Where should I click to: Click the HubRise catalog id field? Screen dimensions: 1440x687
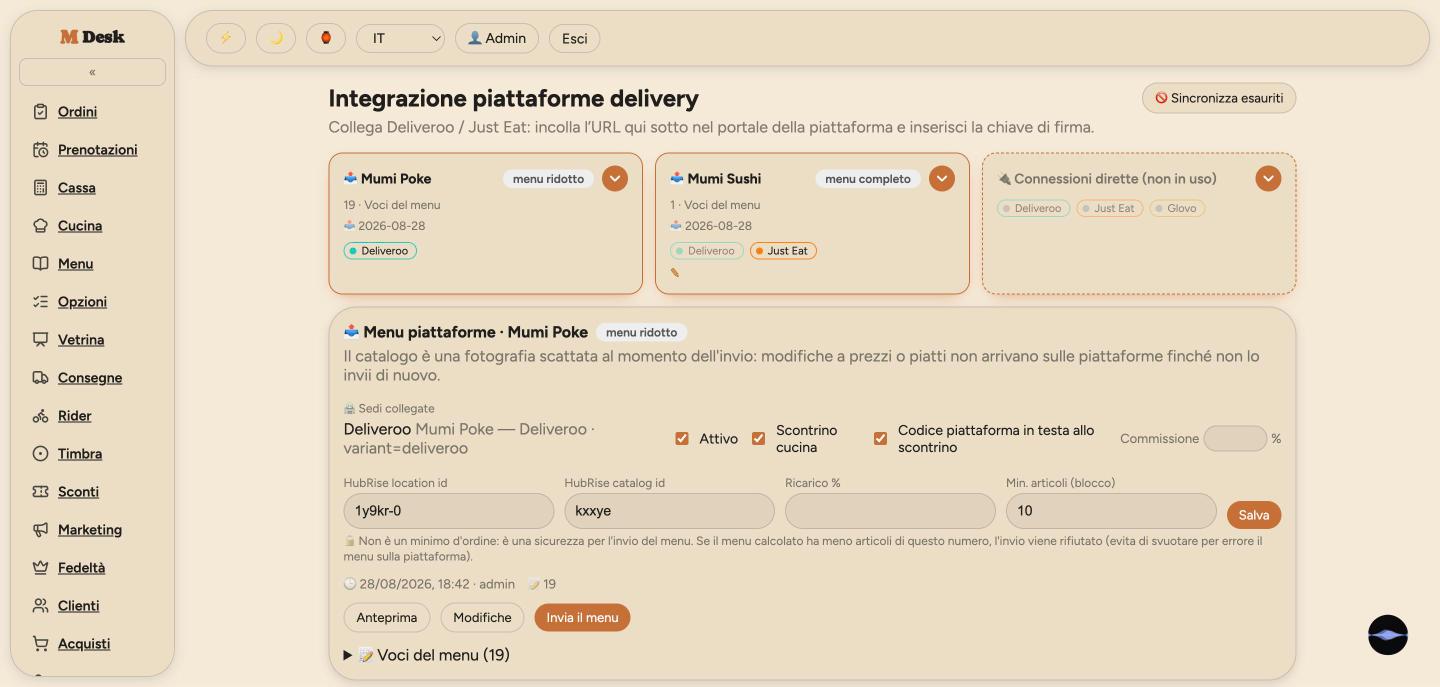point(669,511)
